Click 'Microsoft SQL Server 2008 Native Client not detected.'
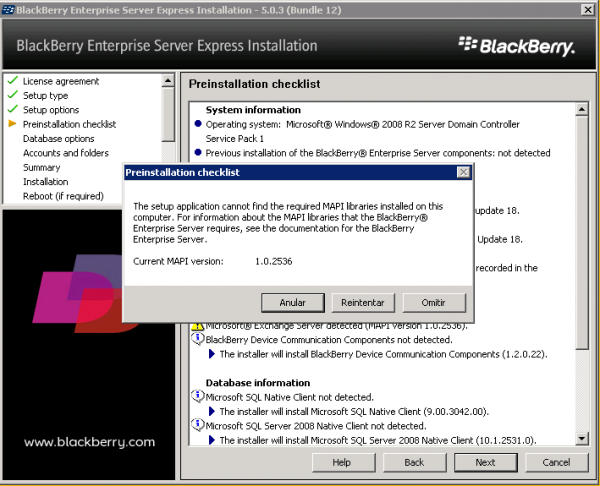This screenshot has height=486, width=600. 316,426
